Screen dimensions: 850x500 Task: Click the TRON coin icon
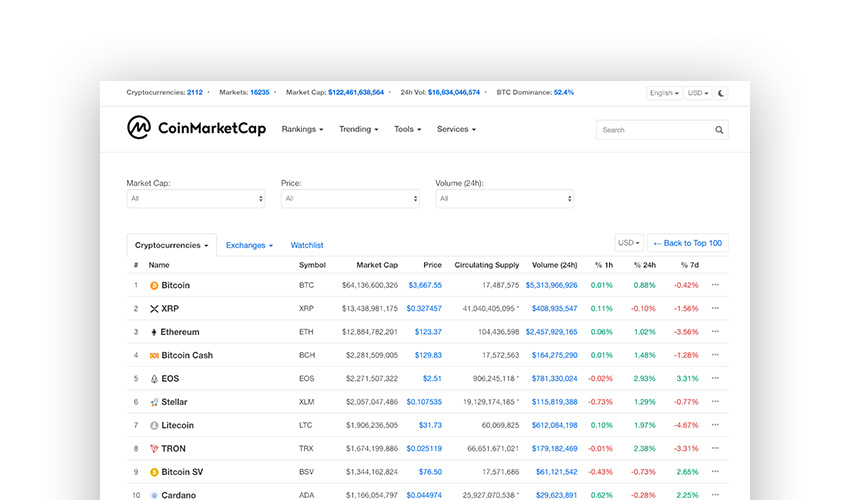click(154, 448)
